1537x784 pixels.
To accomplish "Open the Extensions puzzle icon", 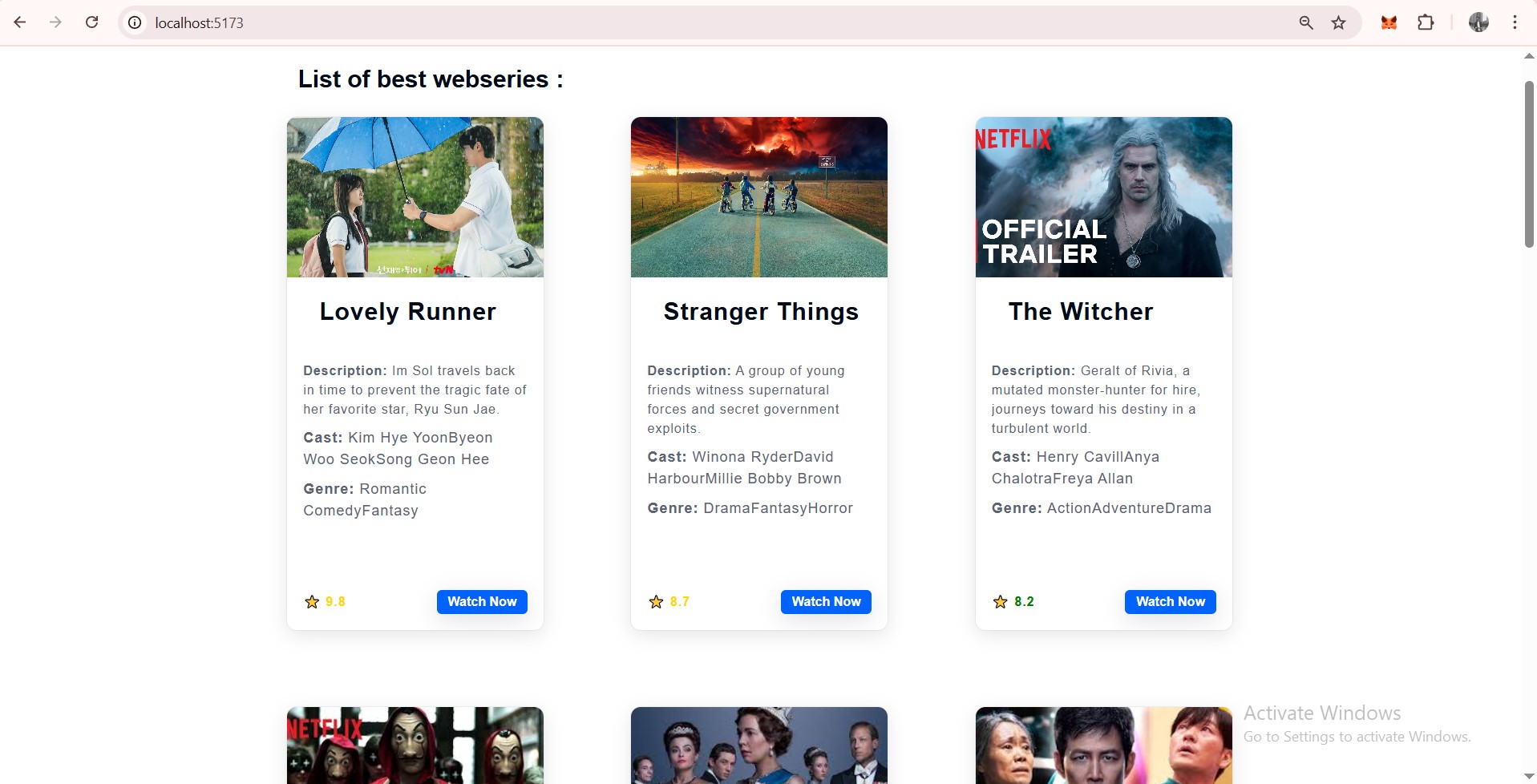I will click(1426, 22).
